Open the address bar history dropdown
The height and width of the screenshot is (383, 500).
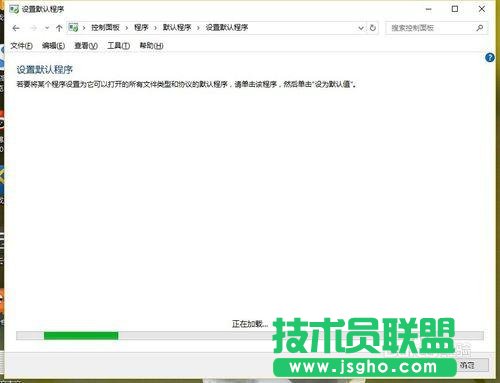pyautogui.click(x=361, y=28)
